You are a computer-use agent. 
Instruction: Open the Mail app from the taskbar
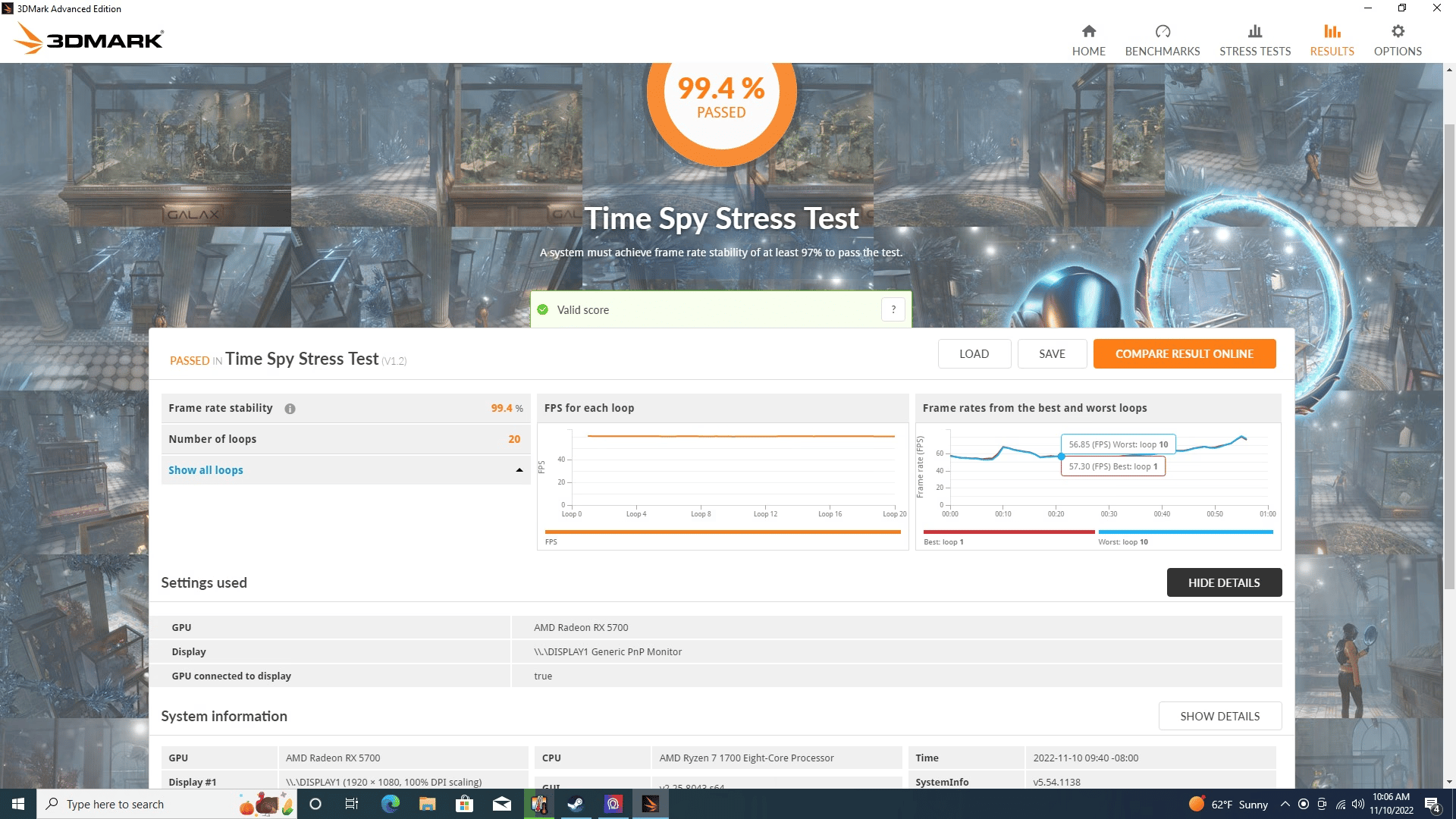click(x=501, y=804)
